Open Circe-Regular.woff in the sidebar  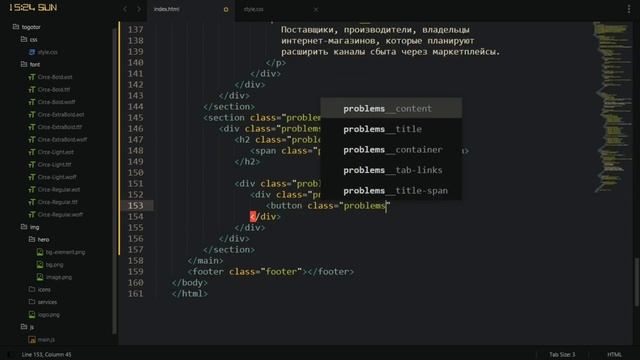click(x=60, y=215)
